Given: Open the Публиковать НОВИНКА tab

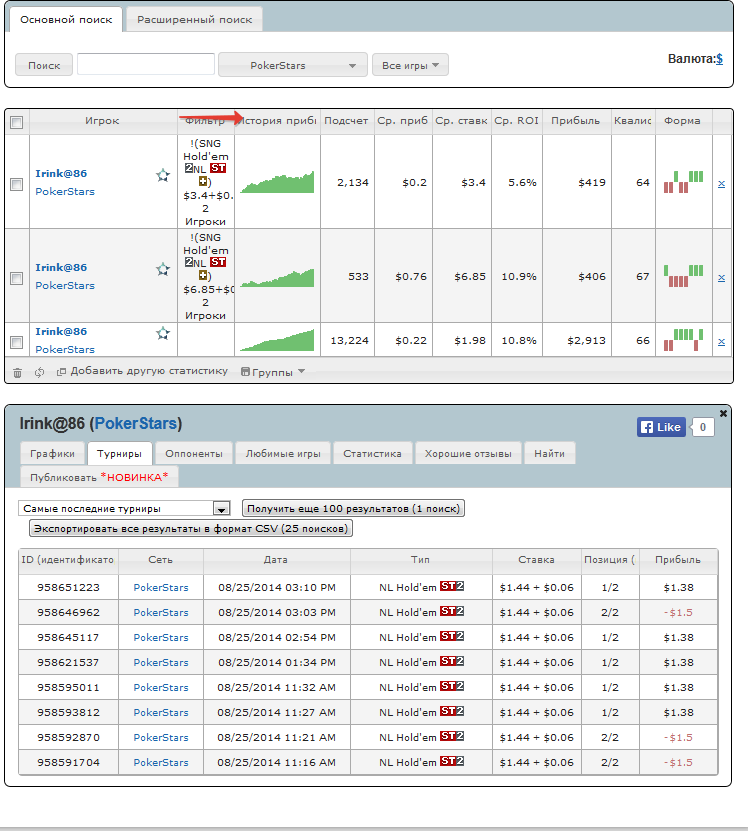Looking at the screenshot, I should click(x=99, y=477).
